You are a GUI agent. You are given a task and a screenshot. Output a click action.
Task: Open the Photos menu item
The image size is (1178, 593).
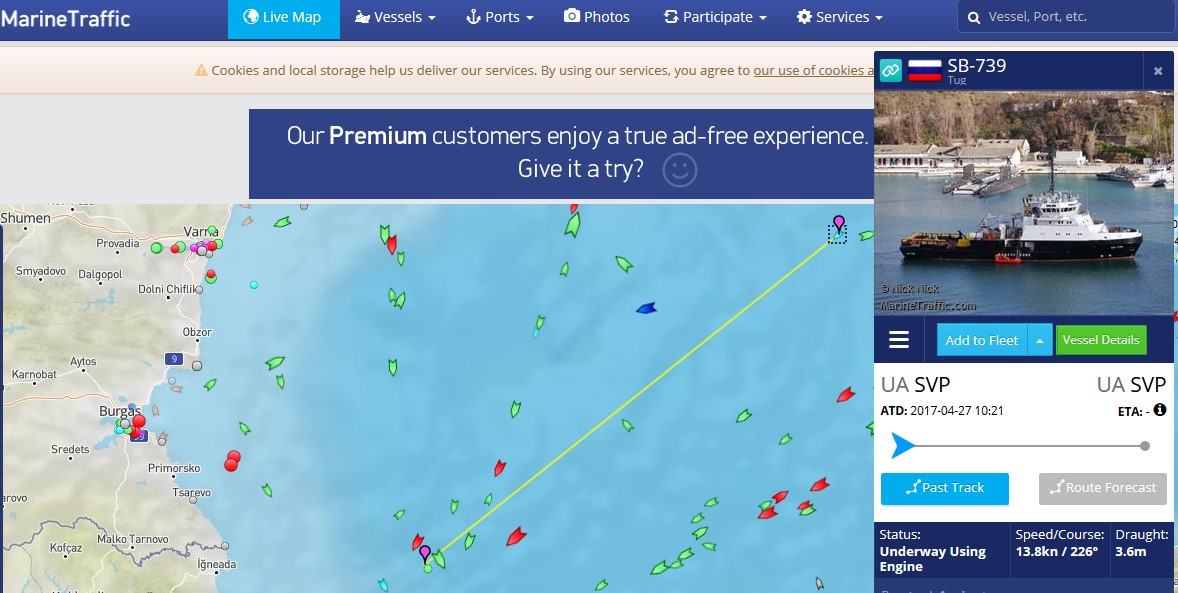point(597,17)
